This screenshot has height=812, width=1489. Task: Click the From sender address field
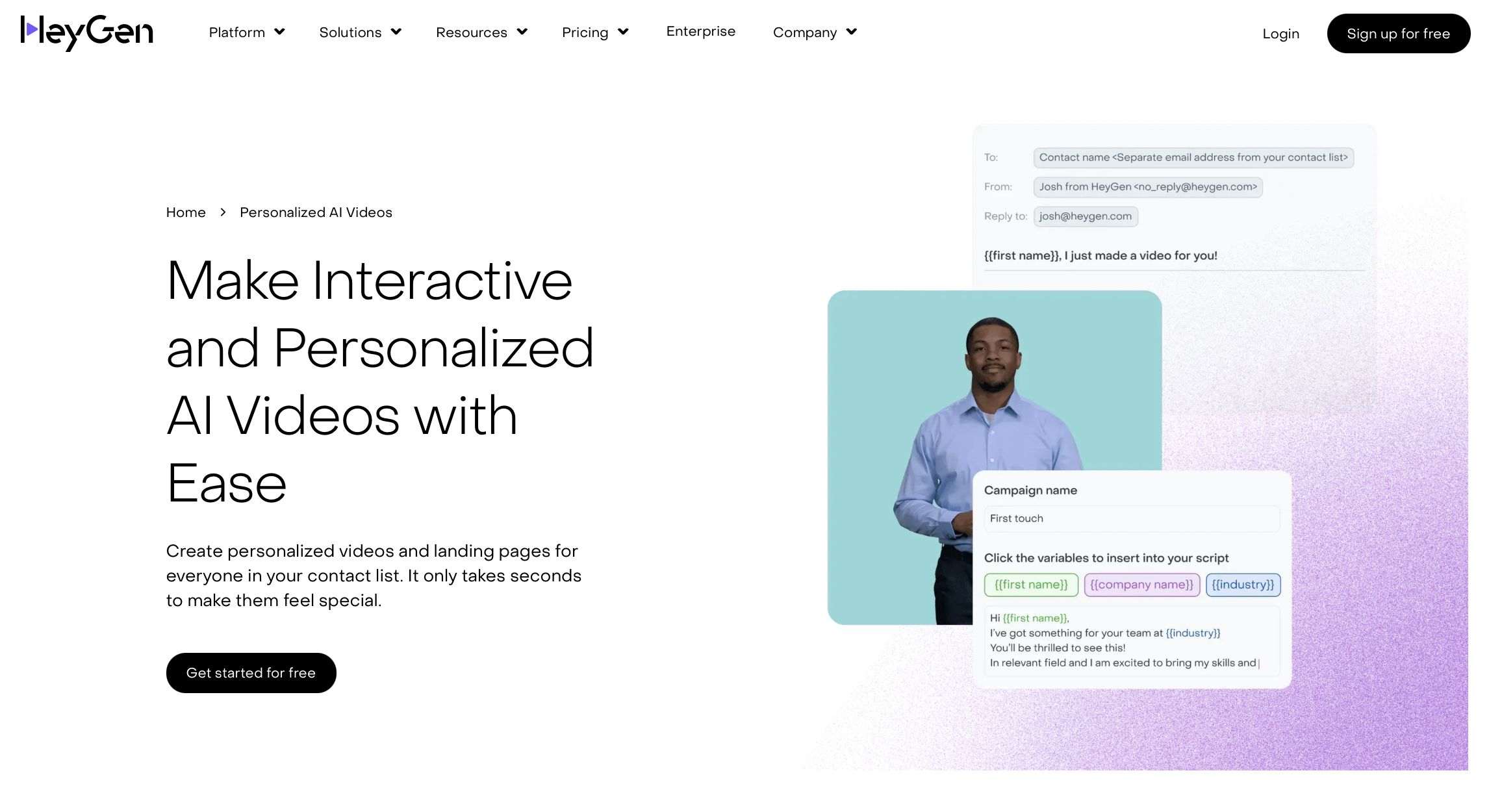(x=1147, y=187)
